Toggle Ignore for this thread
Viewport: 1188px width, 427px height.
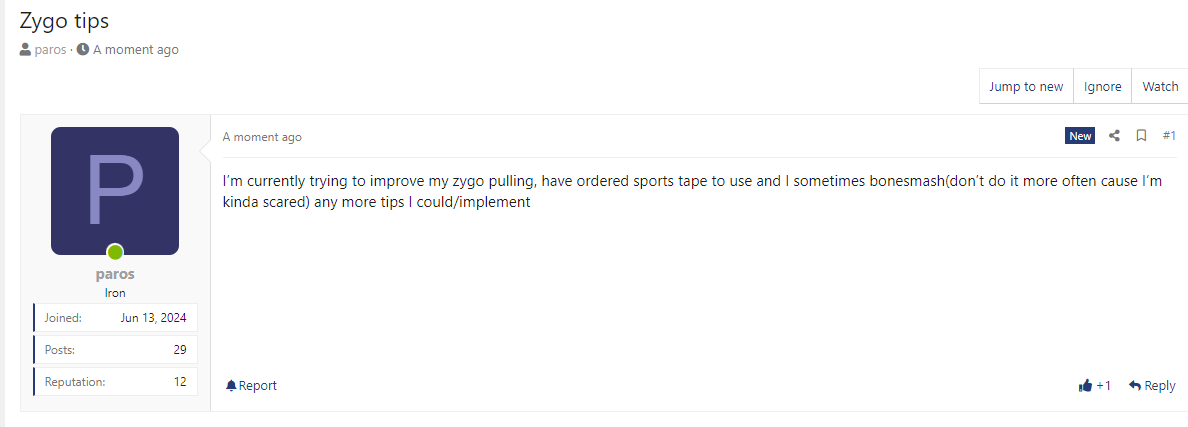[x=1102, y=87]
